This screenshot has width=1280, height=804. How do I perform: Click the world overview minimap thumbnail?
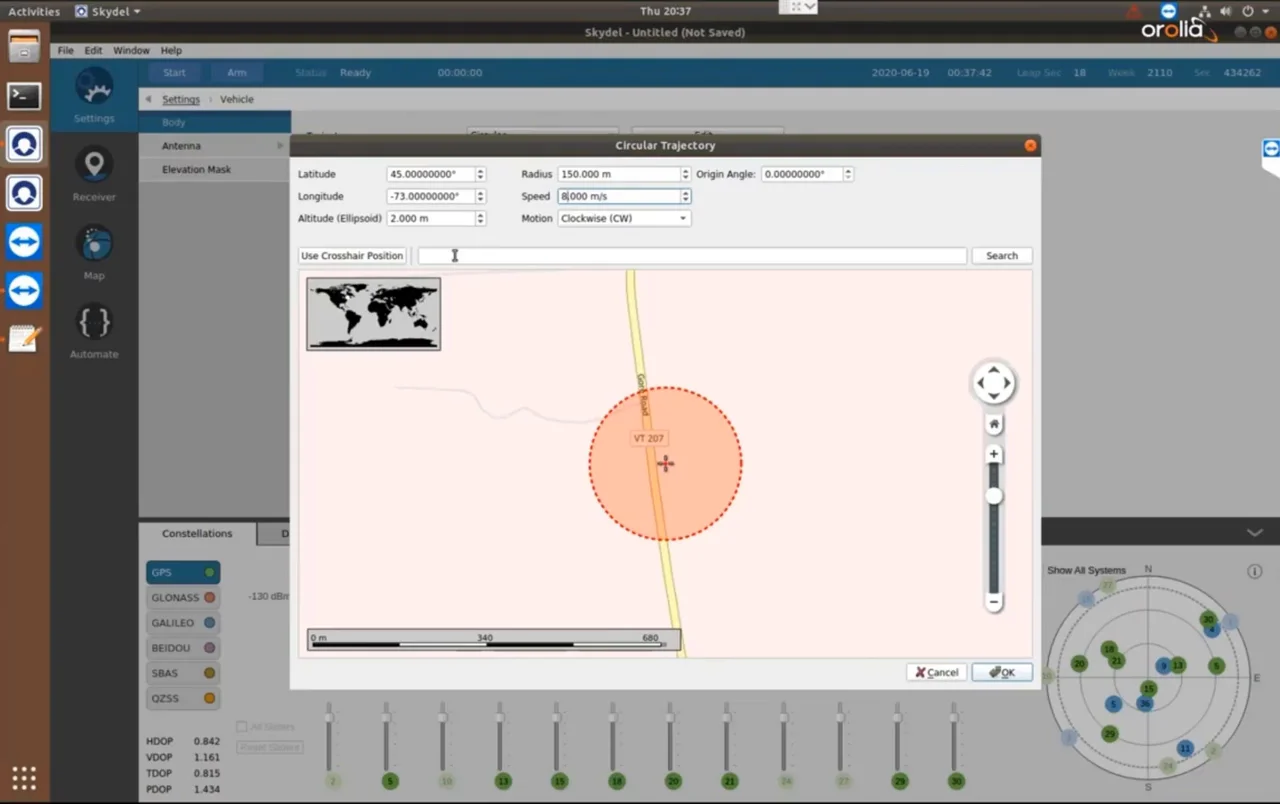(373, 314)
